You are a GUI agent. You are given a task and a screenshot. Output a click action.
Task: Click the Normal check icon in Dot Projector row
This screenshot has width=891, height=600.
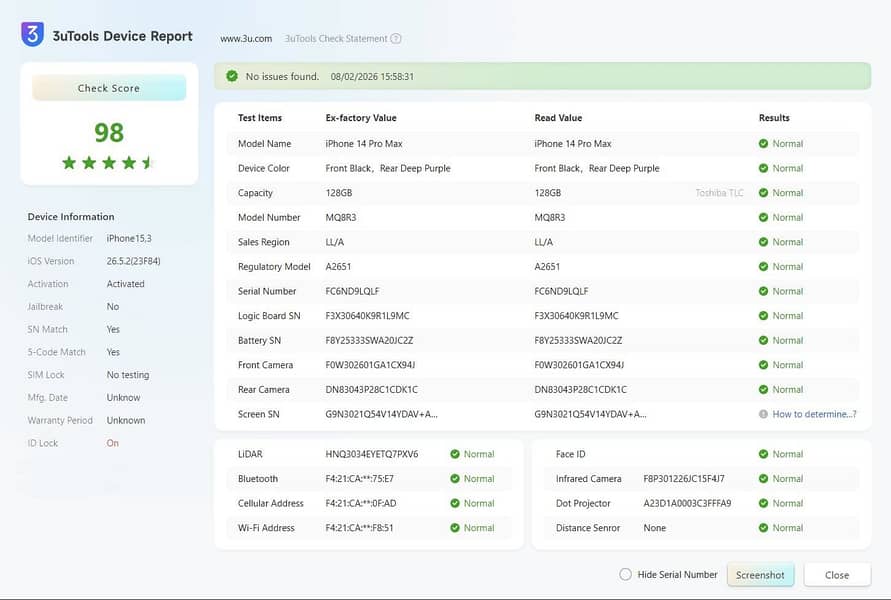763,503
